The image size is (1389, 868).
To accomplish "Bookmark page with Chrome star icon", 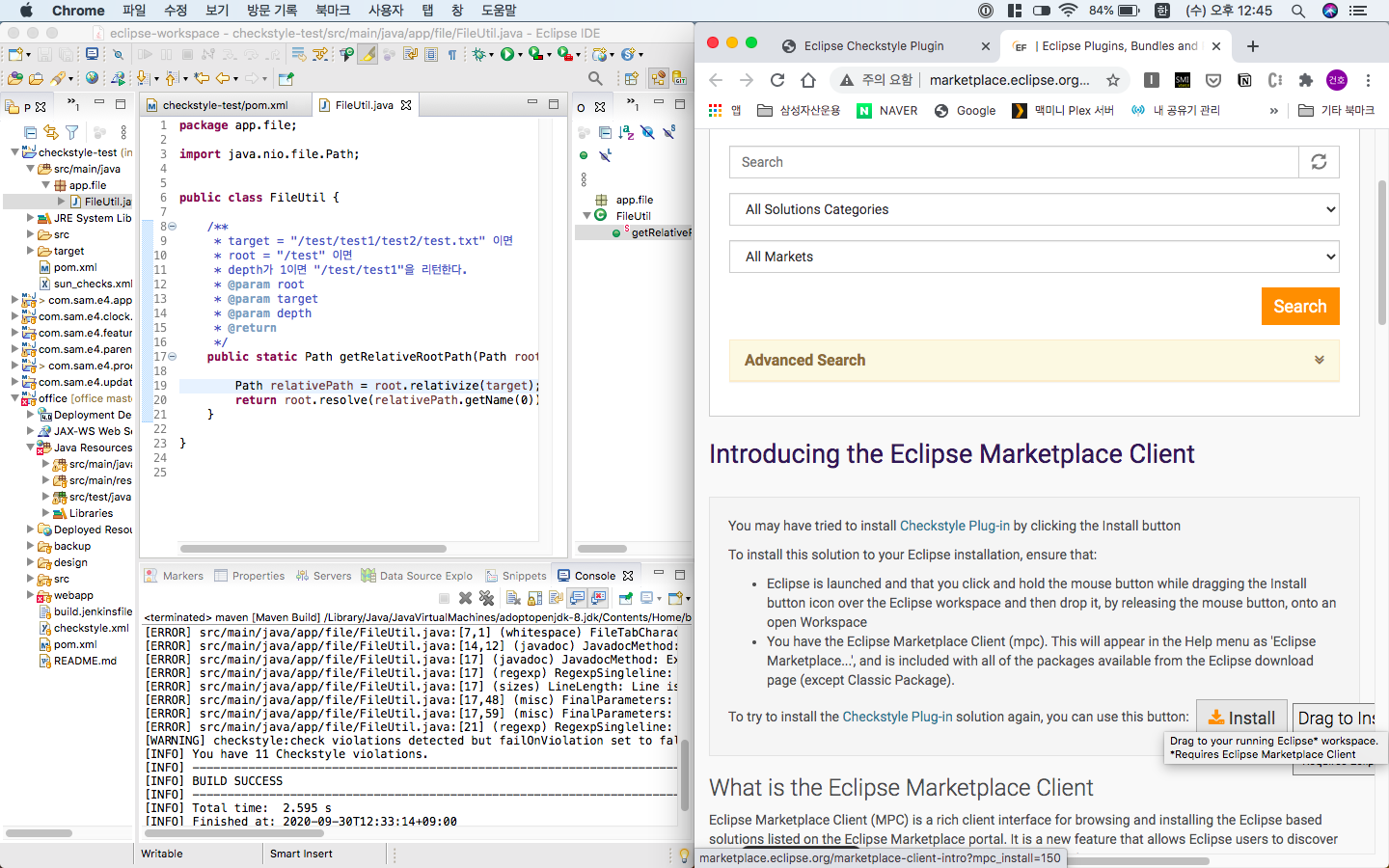I will pos(1113,80).
